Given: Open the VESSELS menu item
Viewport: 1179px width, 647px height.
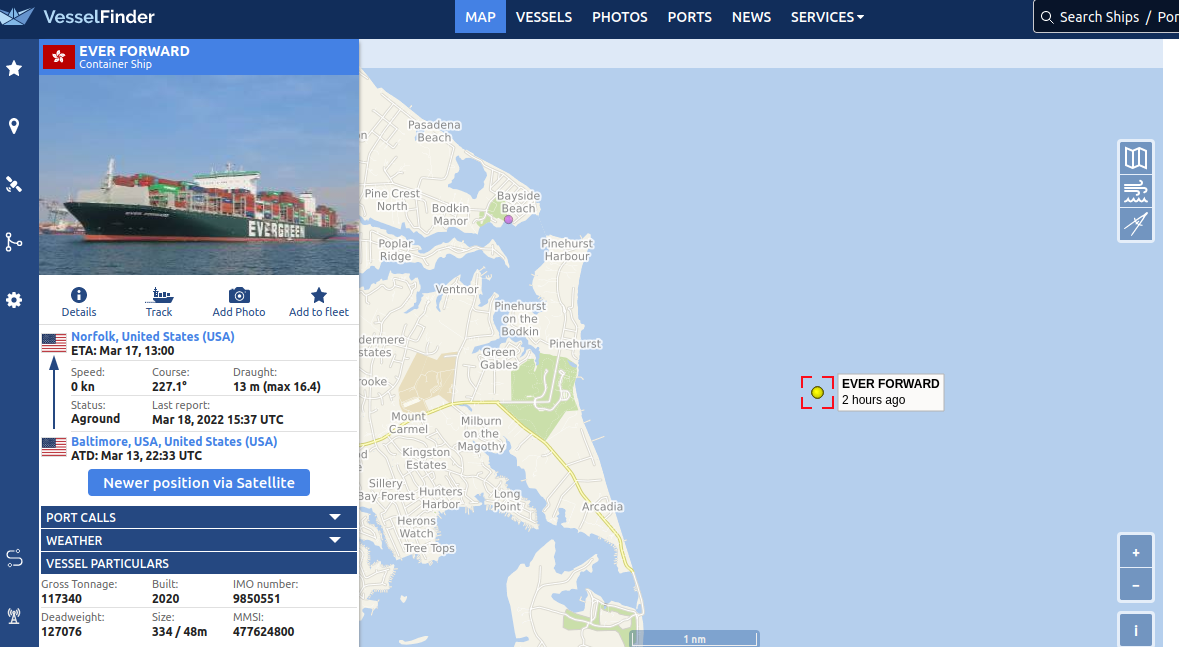Looking at the screenshot, I should [x=544, y=17].
